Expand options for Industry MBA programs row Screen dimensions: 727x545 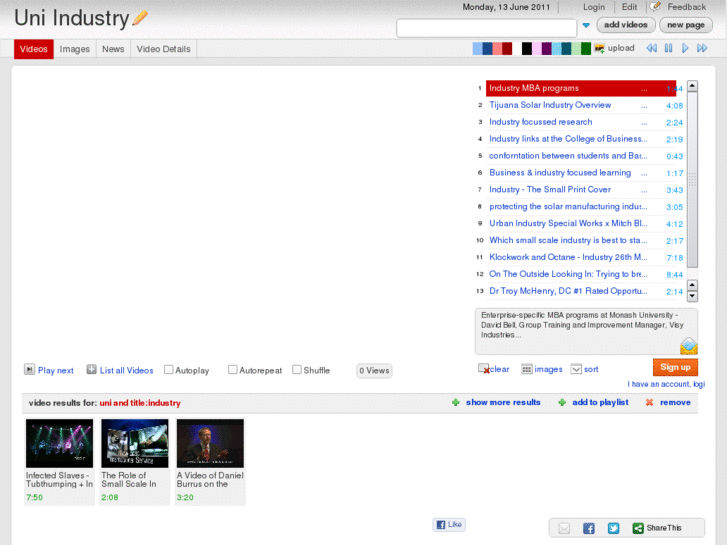[644, 90]
